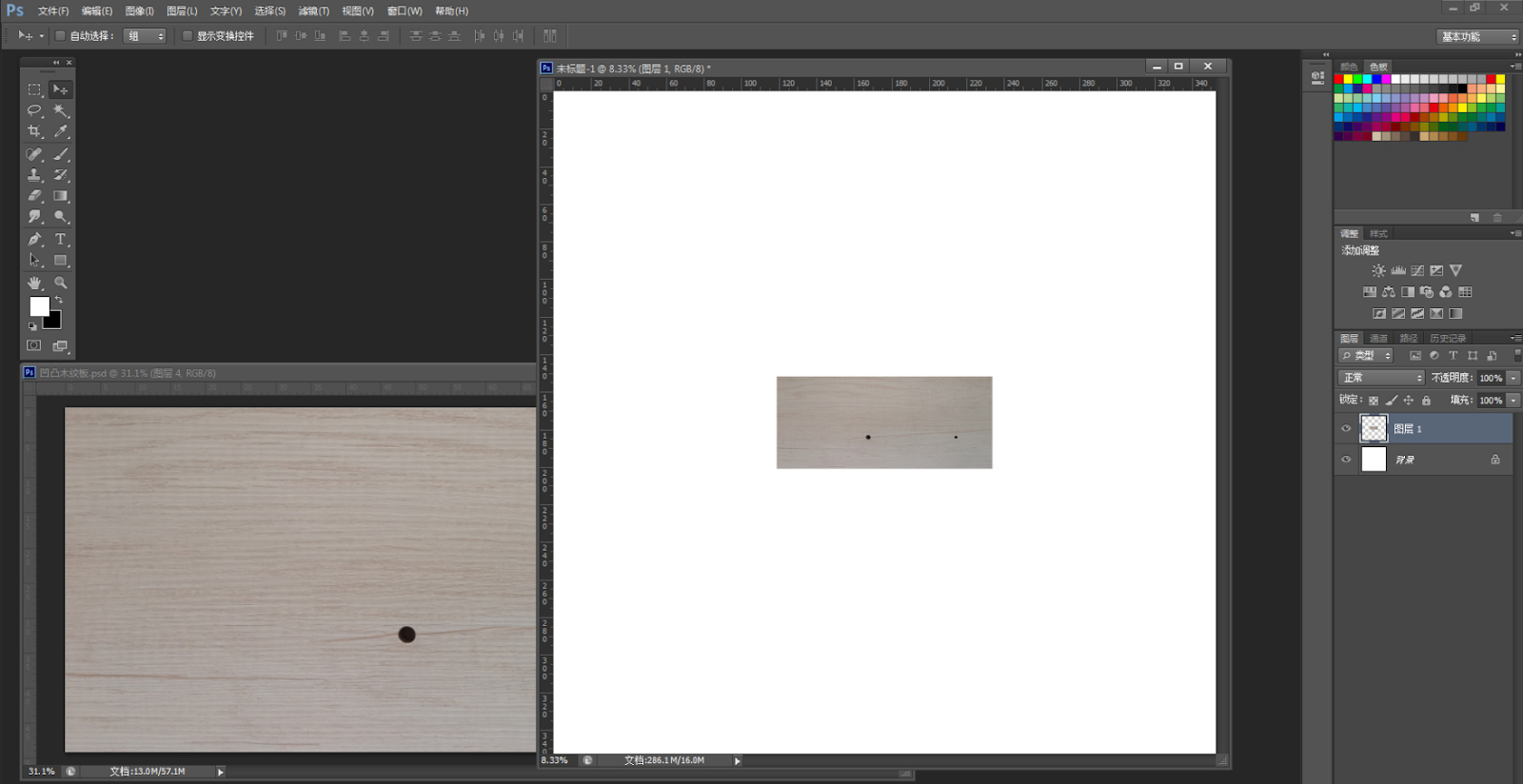Hide the 图层 1 layer visibility
1523x784 pixels.
(x=1346, y=429)
